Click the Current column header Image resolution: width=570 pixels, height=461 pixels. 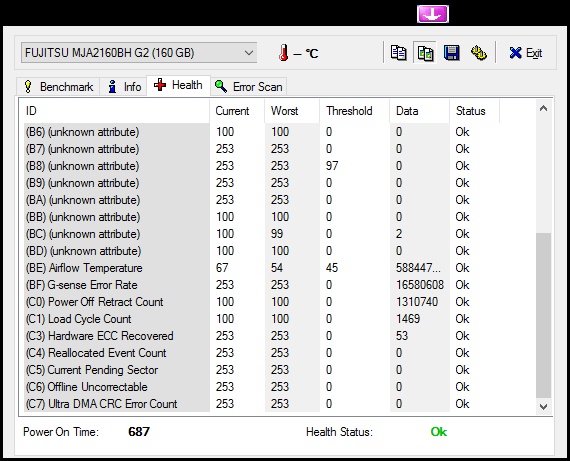(x=232, y=111)
